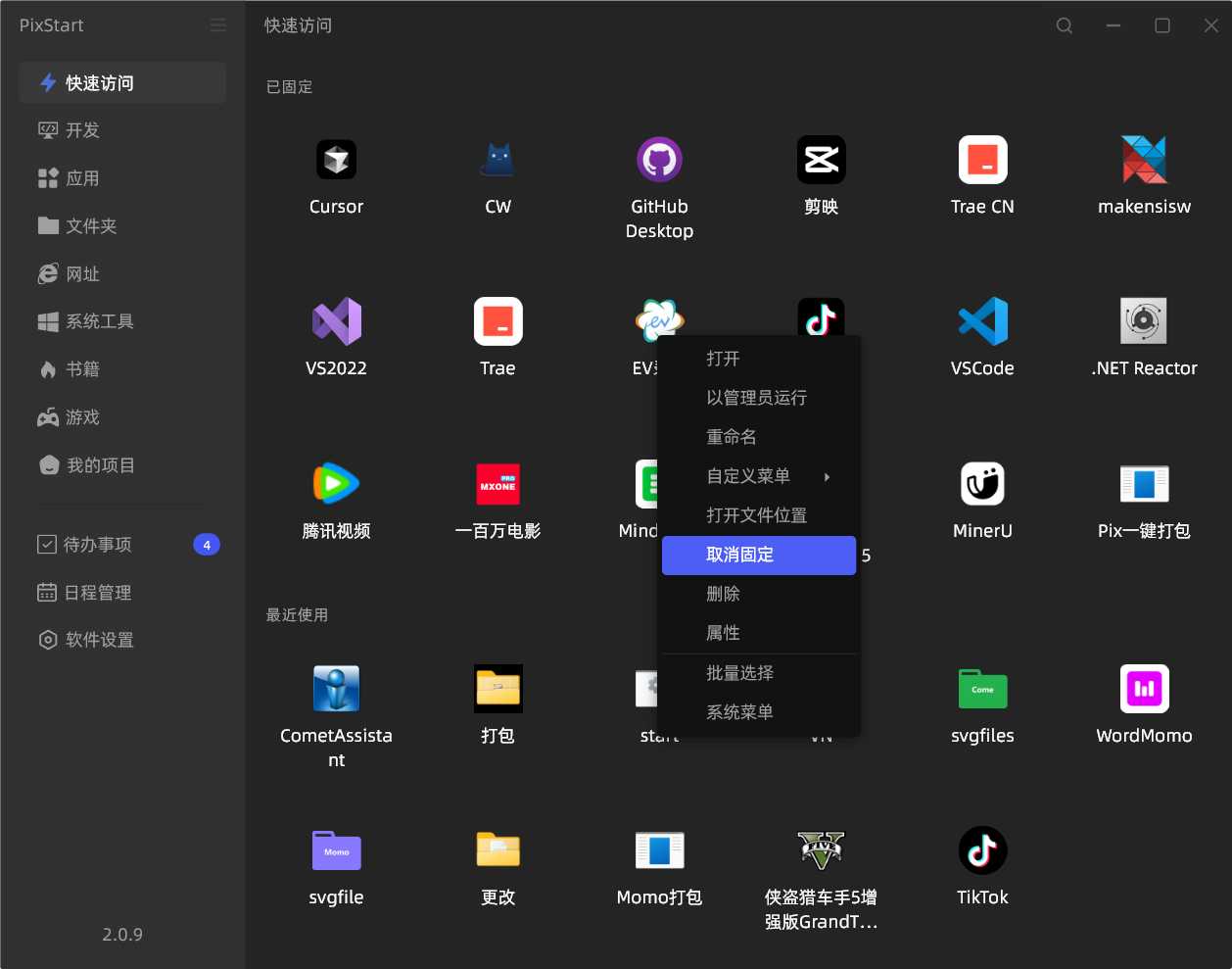The width and height of the screenshot is (1232, 969).
Task: Open 属性 from context menu
Action: (759, 633)
